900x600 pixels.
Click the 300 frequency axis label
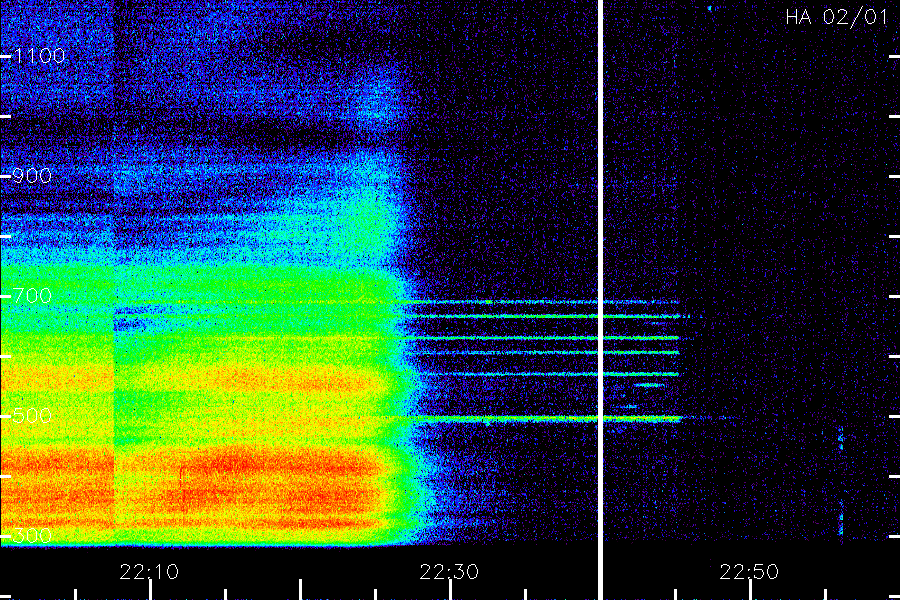pyautogui.click(x=32, y=535)
